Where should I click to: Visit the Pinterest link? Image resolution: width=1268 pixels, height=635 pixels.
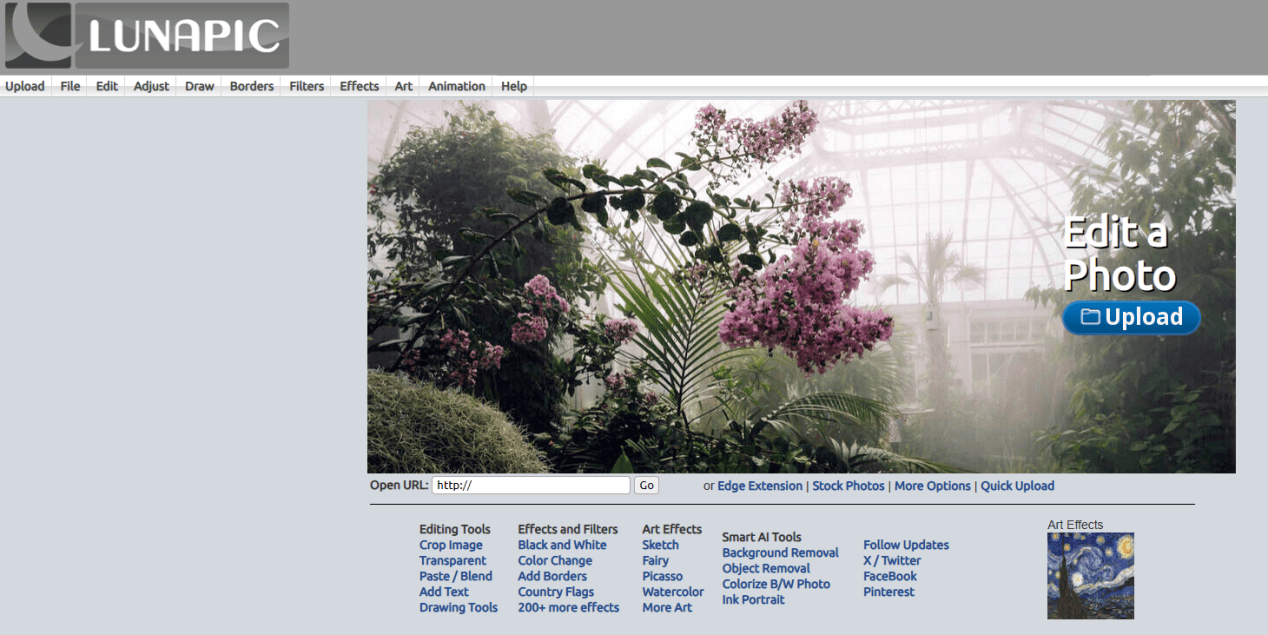888,592
